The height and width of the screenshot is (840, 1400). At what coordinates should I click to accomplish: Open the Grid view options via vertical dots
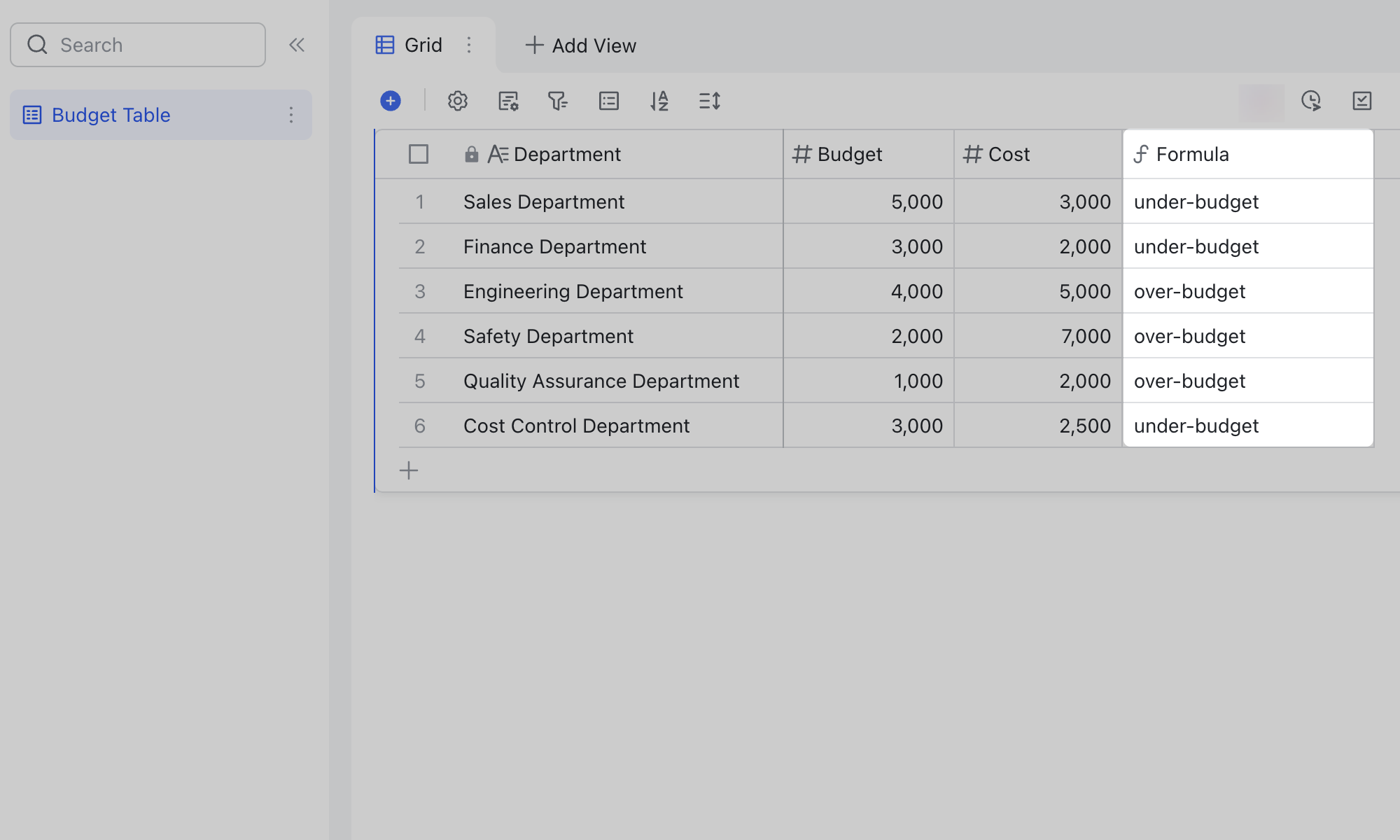pos(469,45)
